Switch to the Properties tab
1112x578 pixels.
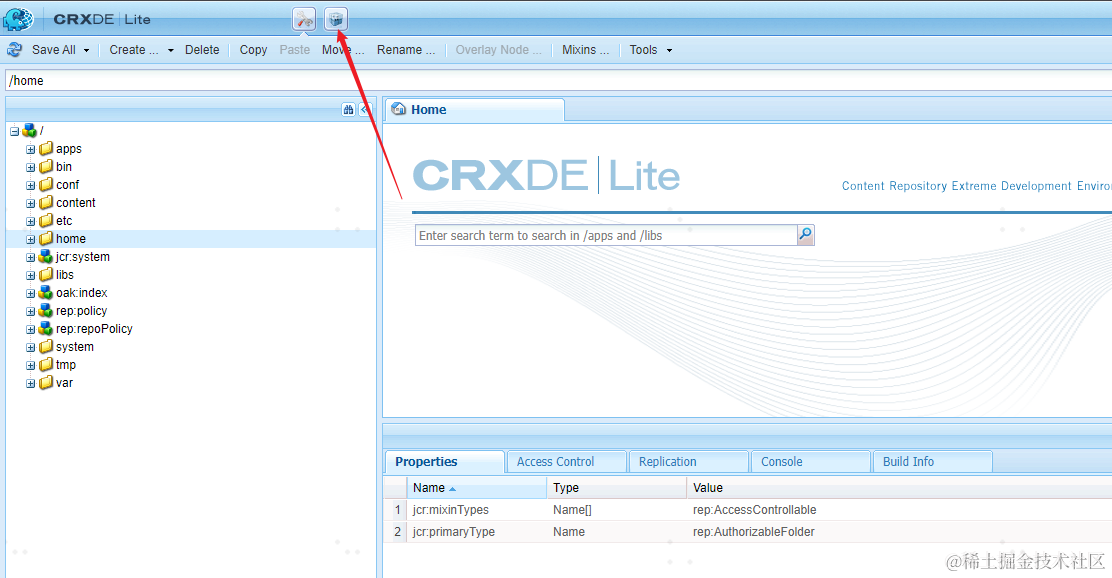pyautogui.click(x=444, y=462)
